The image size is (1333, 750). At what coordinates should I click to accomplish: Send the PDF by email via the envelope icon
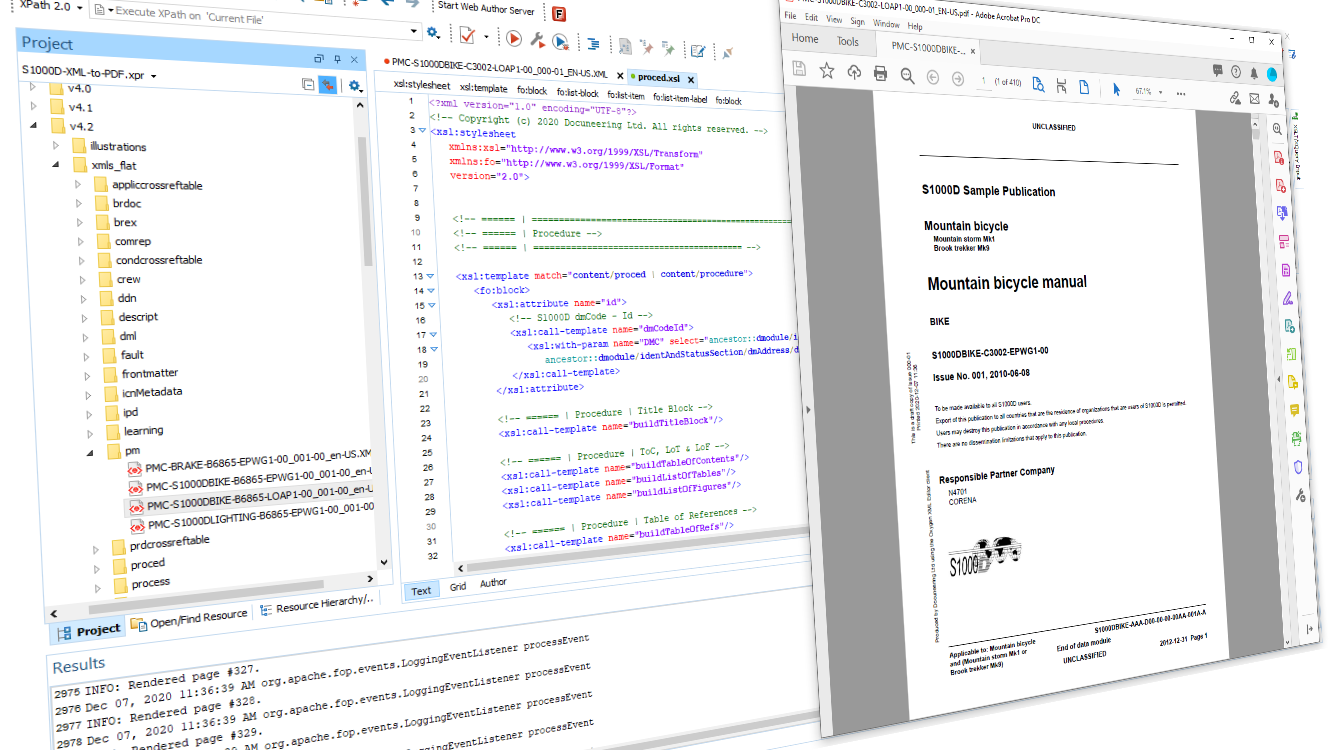(x=1254, y=99)
